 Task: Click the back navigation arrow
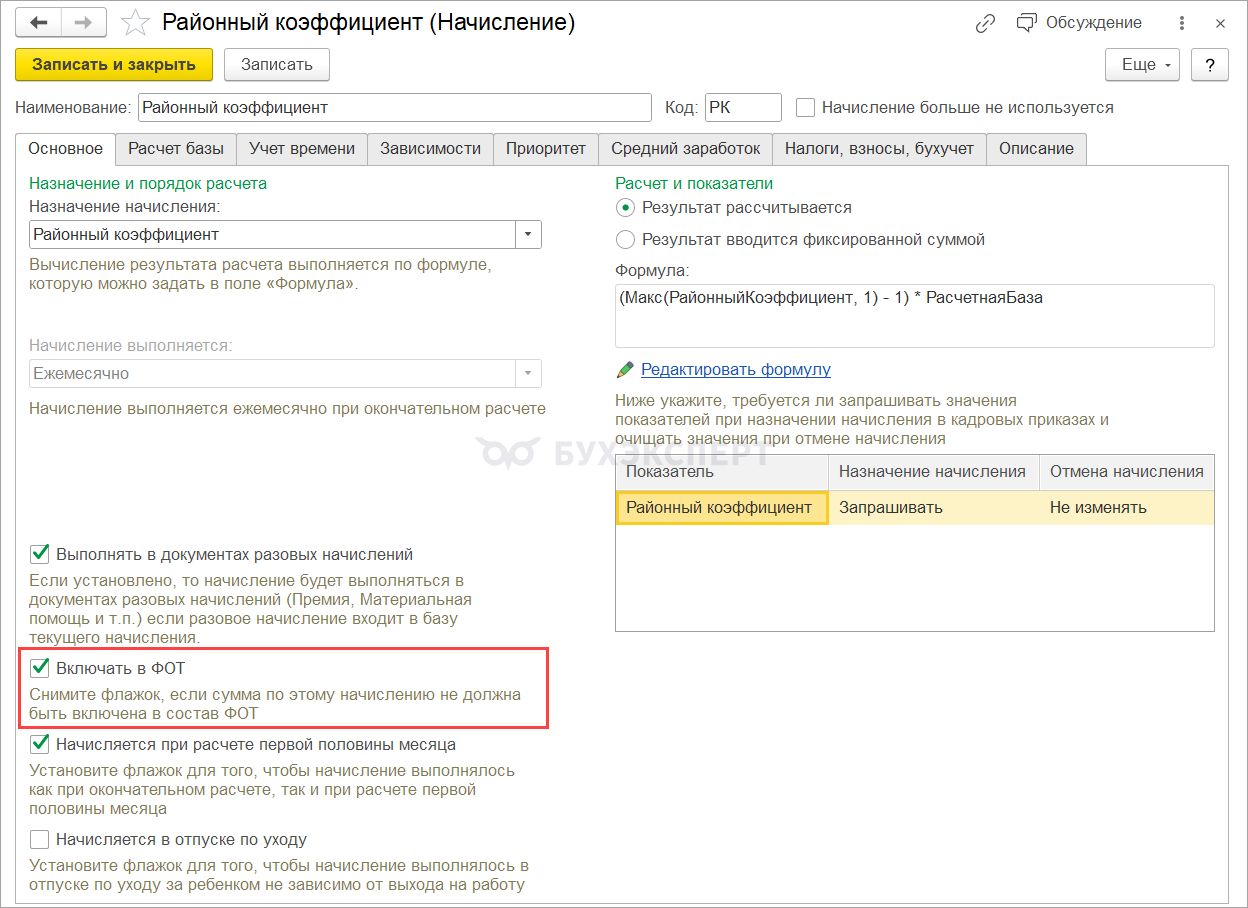point(38,23)
